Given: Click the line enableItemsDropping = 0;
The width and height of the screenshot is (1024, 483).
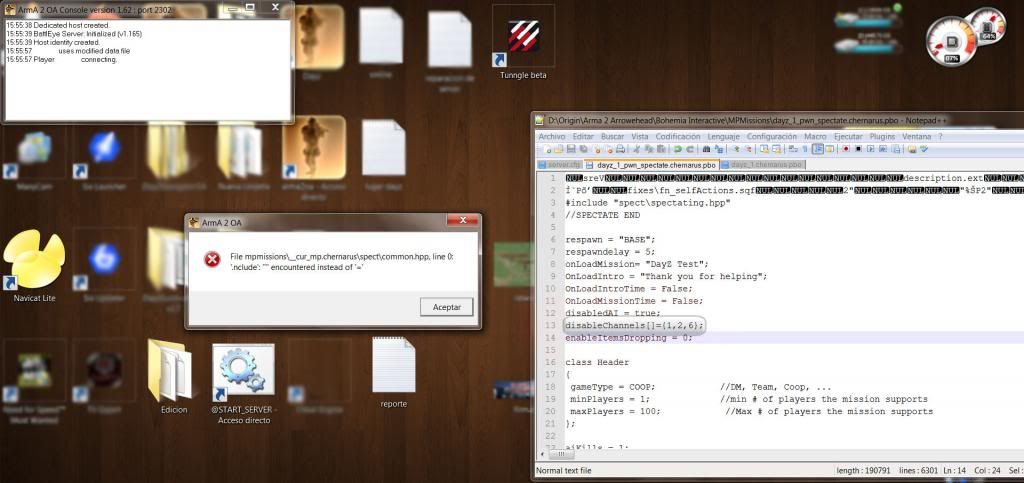Looking at the screenshot, I should 628,337.
